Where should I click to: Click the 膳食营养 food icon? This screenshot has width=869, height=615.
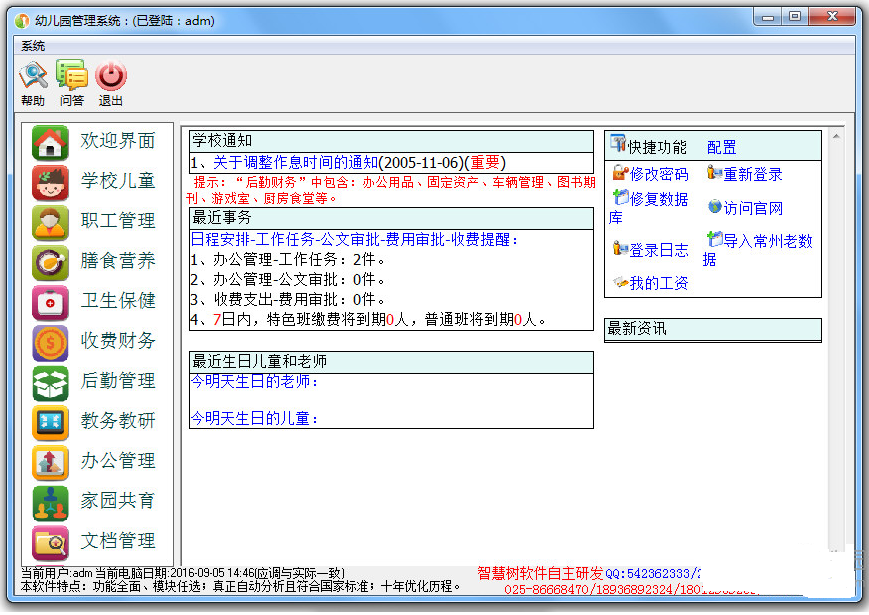(x=50, y=262)
